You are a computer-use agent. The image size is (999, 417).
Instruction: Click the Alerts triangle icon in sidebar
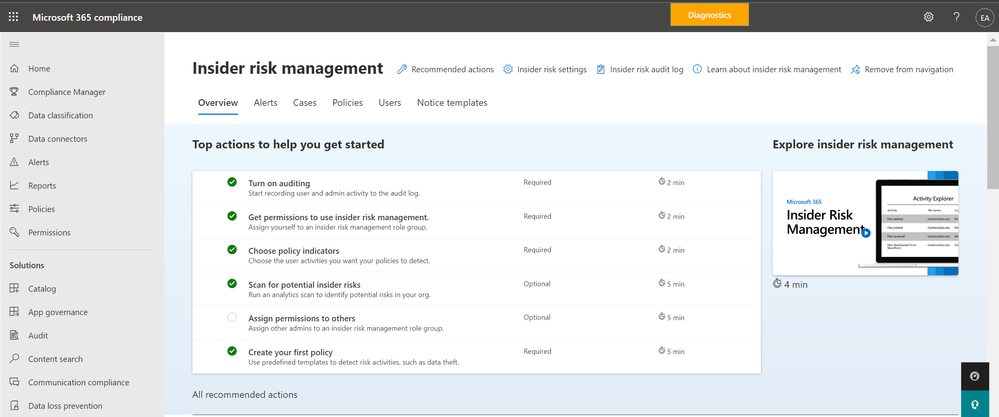tap(14, 162)
